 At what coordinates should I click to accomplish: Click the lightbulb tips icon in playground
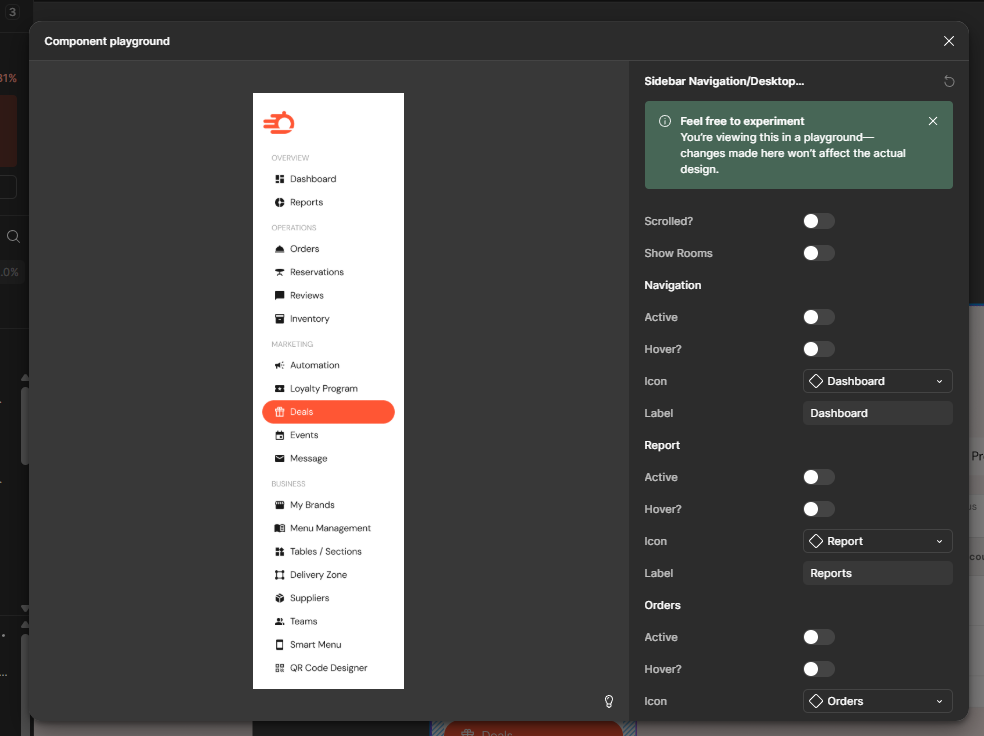point(609,701)
